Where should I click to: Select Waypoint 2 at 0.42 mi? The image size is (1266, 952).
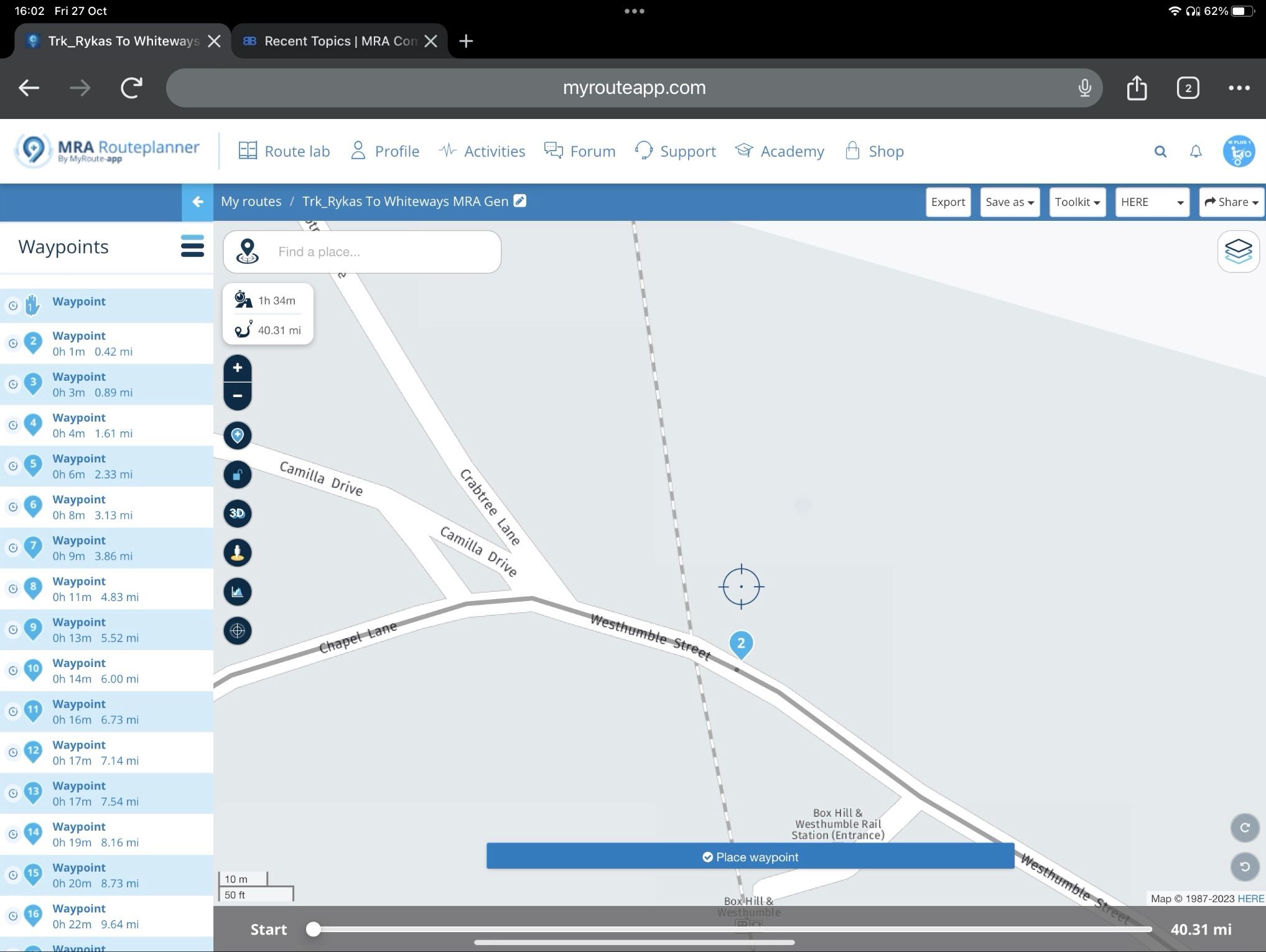[106, 343]
